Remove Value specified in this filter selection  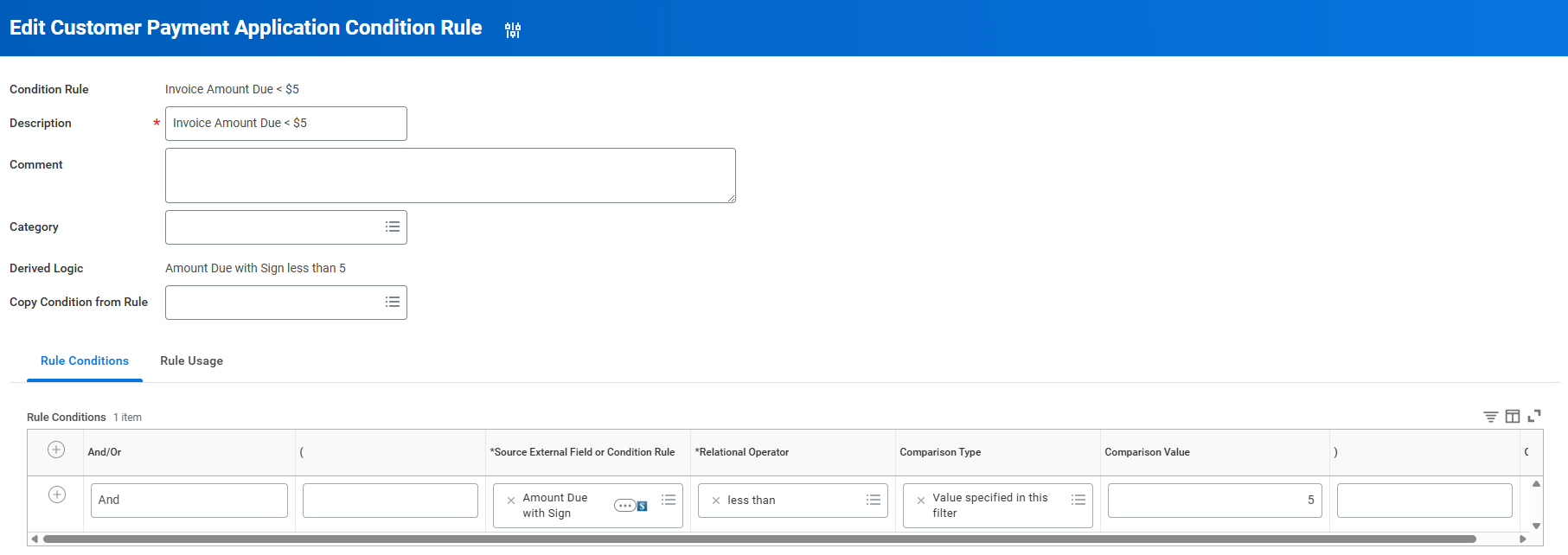921,501
